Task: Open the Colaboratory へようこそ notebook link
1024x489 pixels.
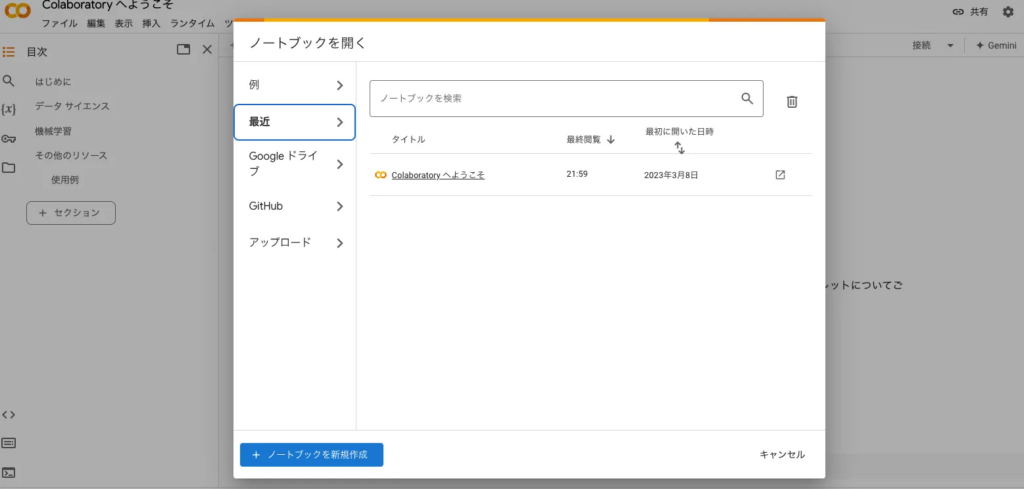Action: (438, 175)
